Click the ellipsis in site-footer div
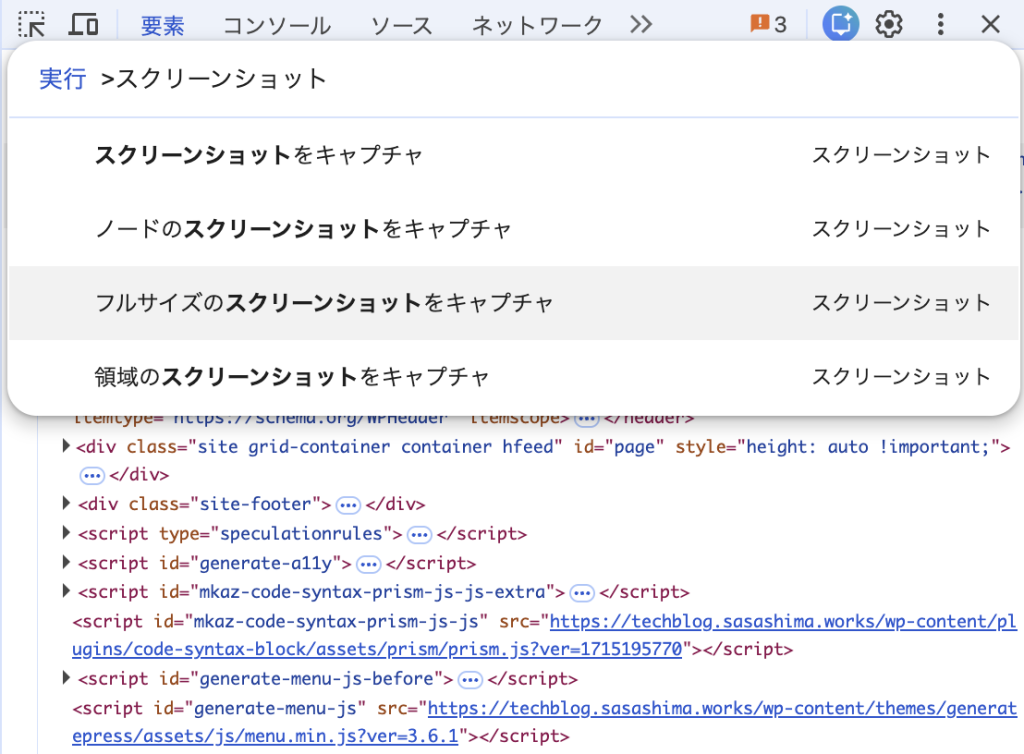The image size is (1024, 754). coord(348,505)
